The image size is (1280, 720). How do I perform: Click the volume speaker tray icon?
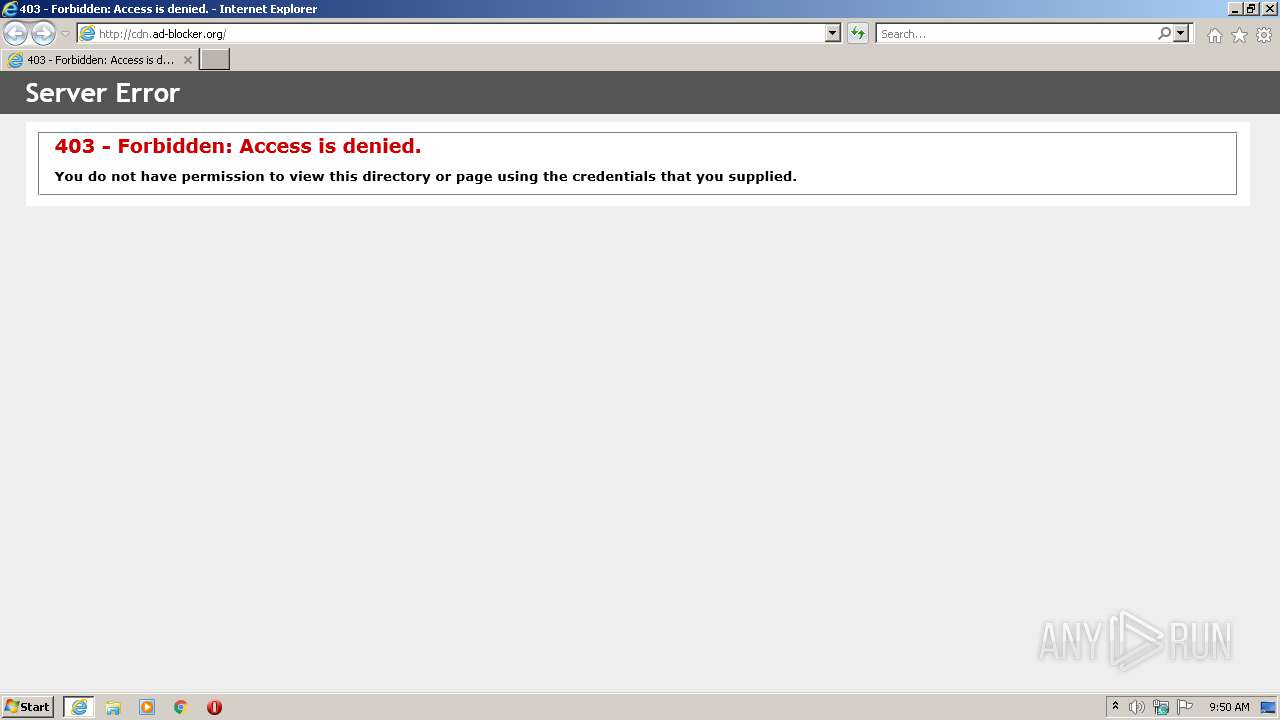1137,707
